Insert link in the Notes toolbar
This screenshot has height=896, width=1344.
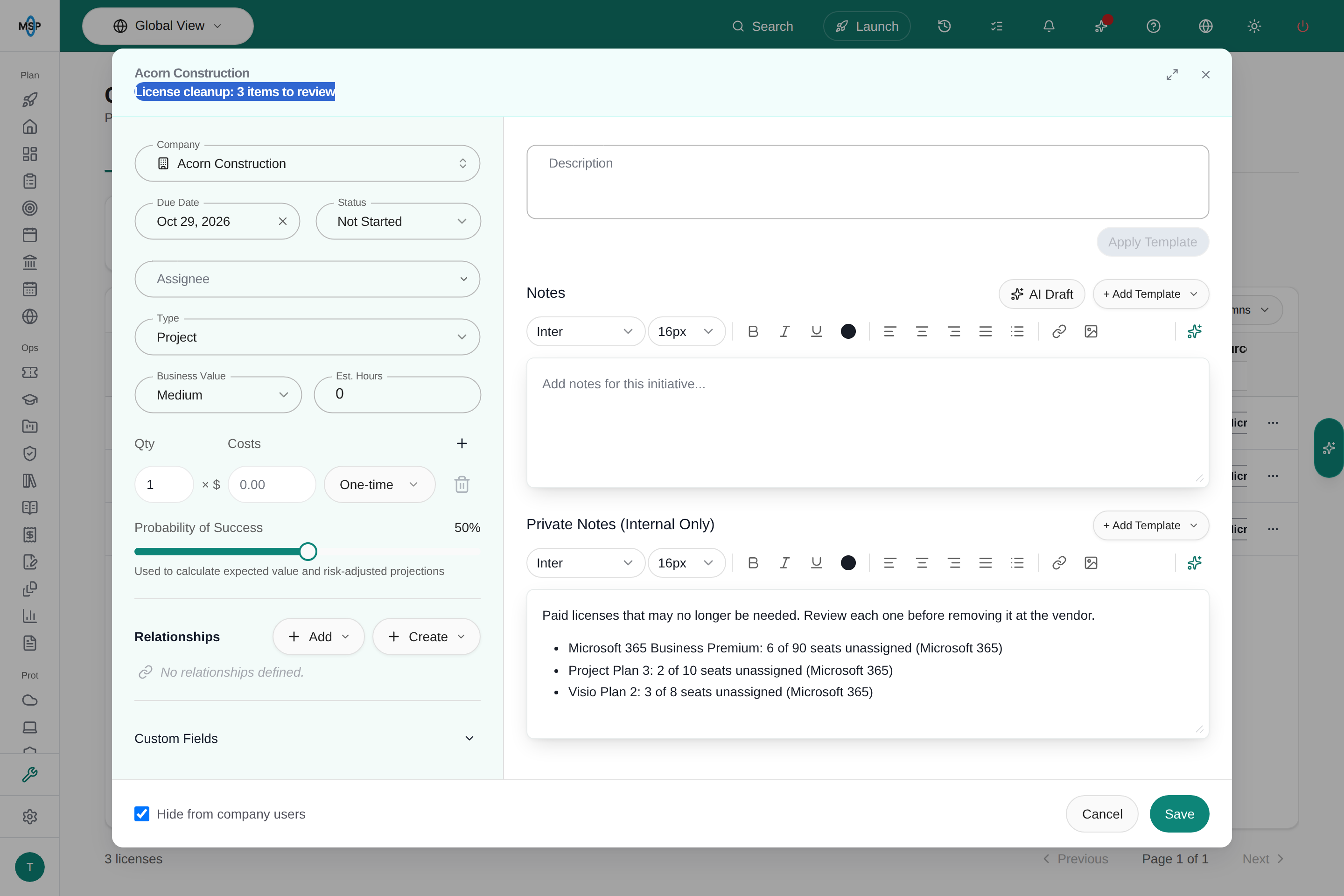(x=1059, y=331)
